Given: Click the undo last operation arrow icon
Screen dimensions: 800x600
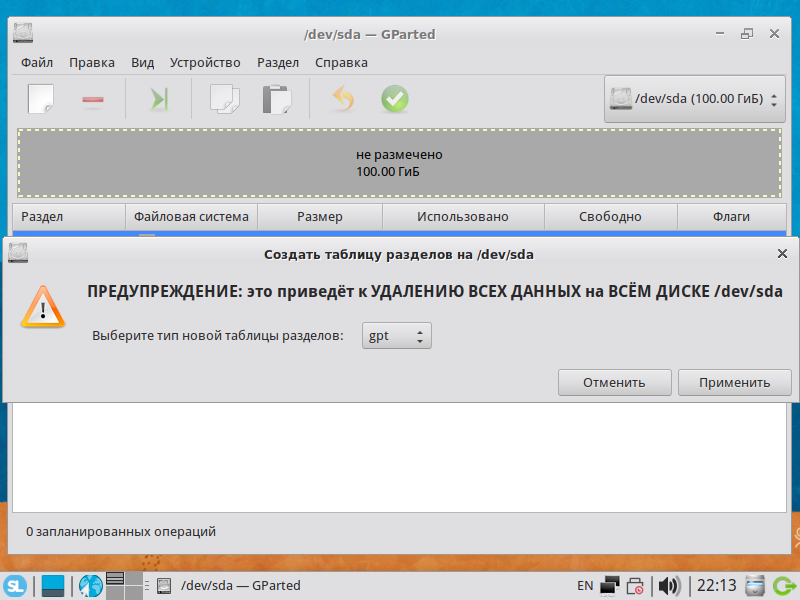Looking at the screenshot, I should 343,98.
